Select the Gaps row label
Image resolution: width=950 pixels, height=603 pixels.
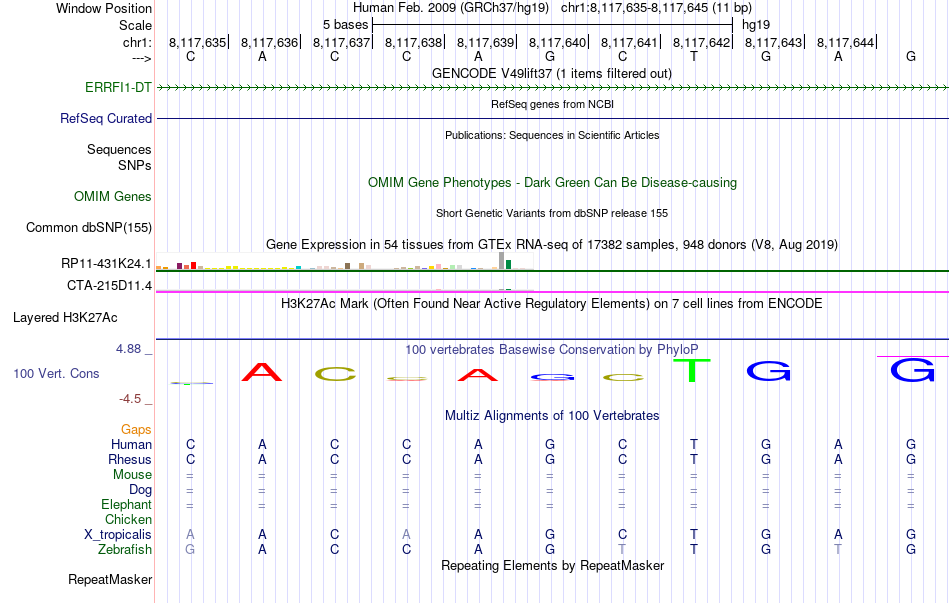click(136, 429)
